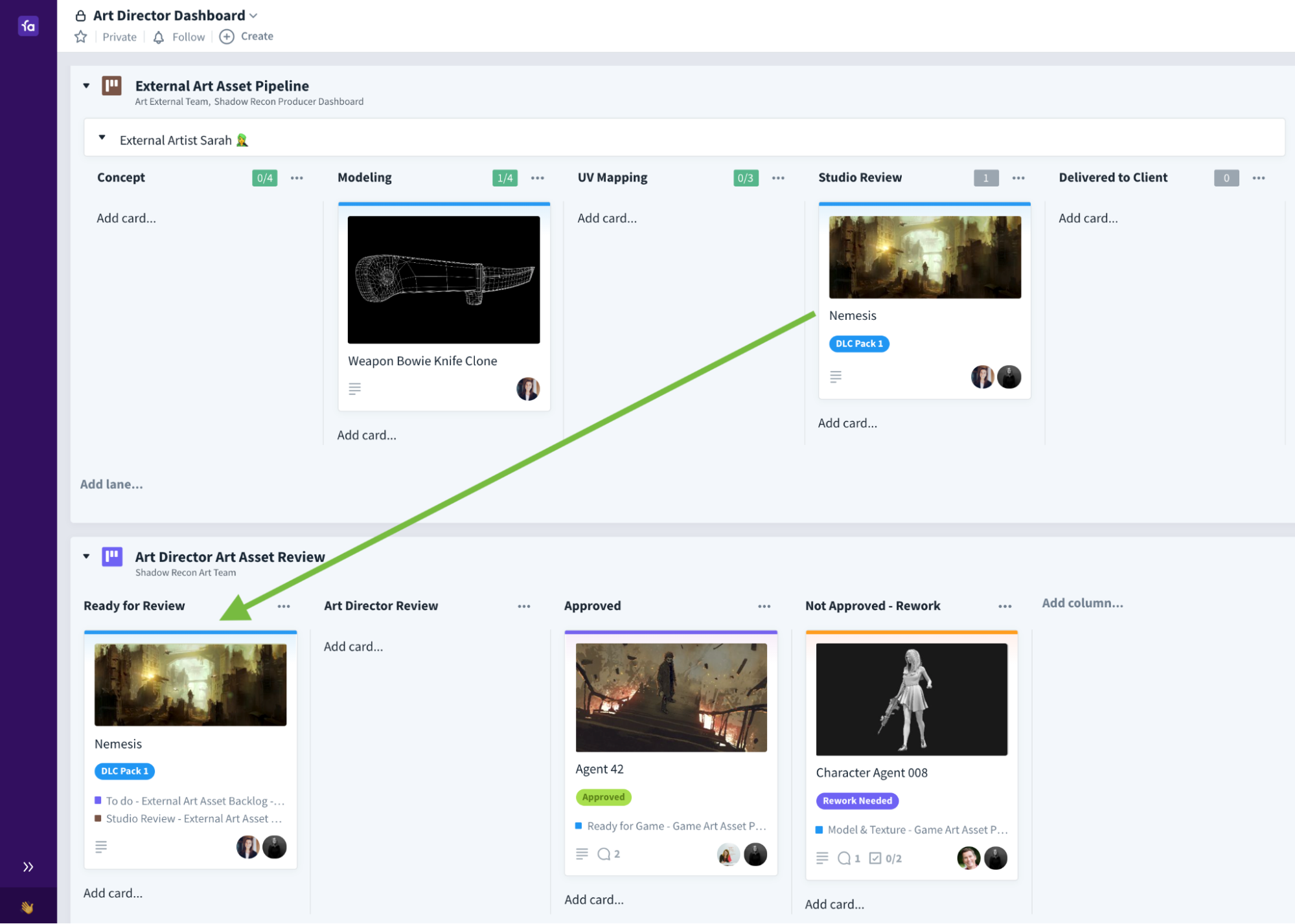Click the Create button
Viewport: 1295px width, 924px height.
pyautogui.click(x=246, y=36)
